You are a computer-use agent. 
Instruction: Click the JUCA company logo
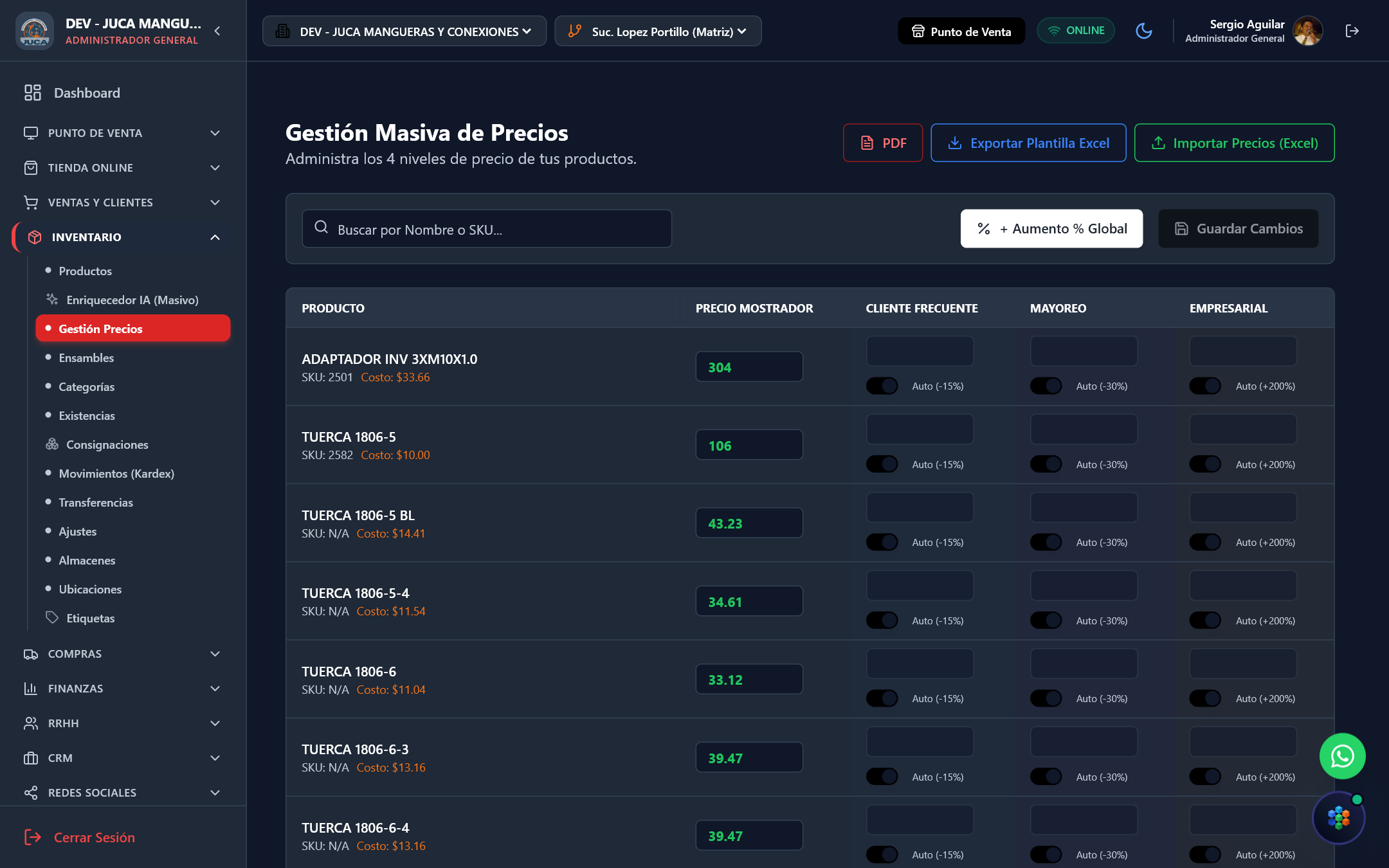pos(35,31)
